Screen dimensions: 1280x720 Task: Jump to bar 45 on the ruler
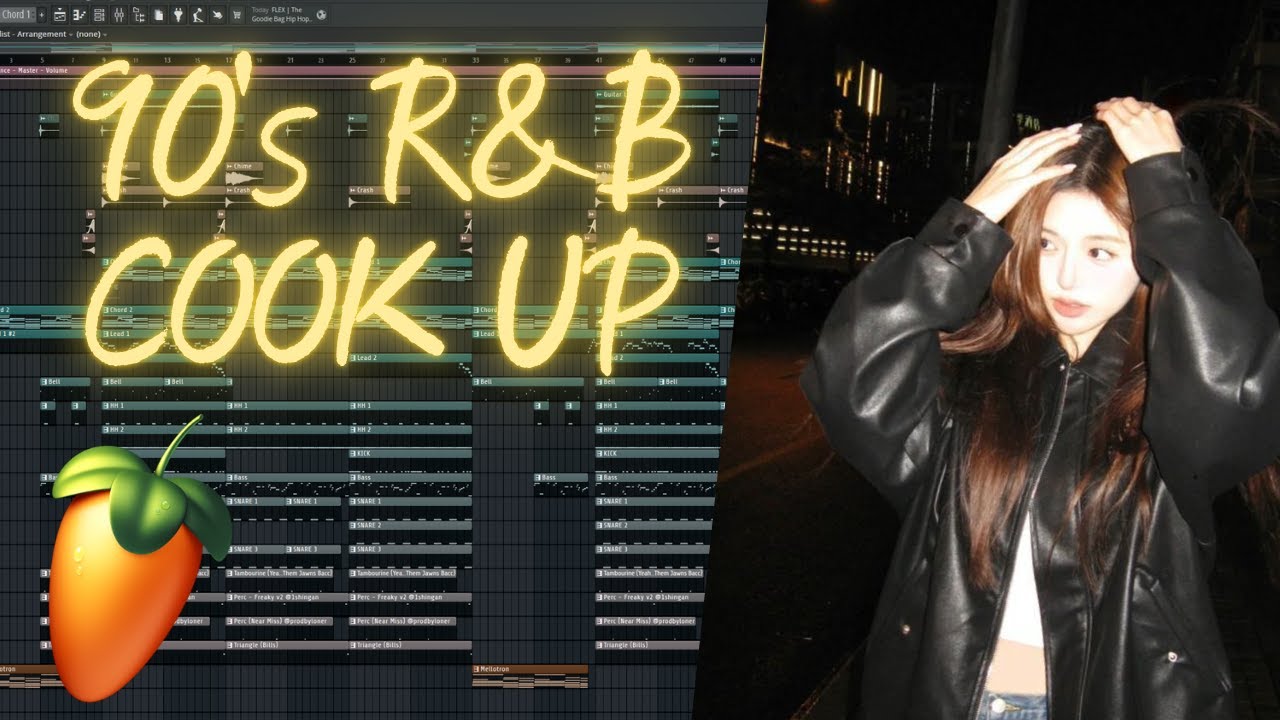pos(660,60)
